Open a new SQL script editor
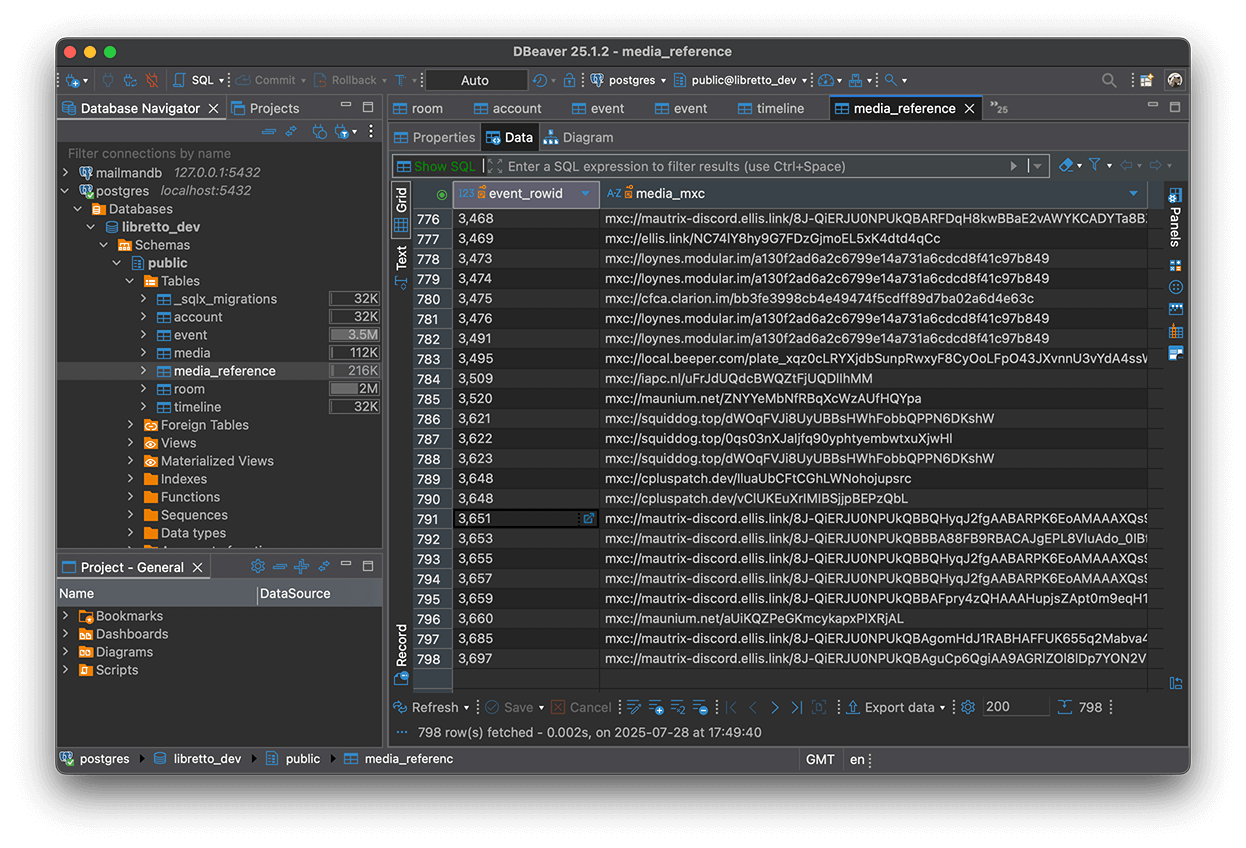 [x=195, y=80]
